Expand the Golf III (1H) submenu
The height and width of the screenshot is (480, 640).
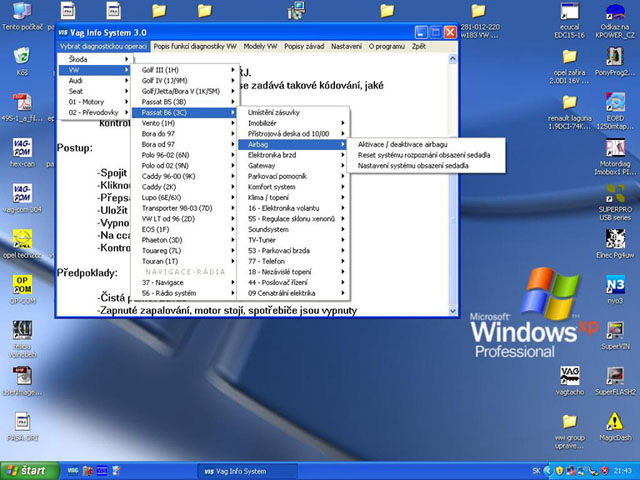click(185, 70)
